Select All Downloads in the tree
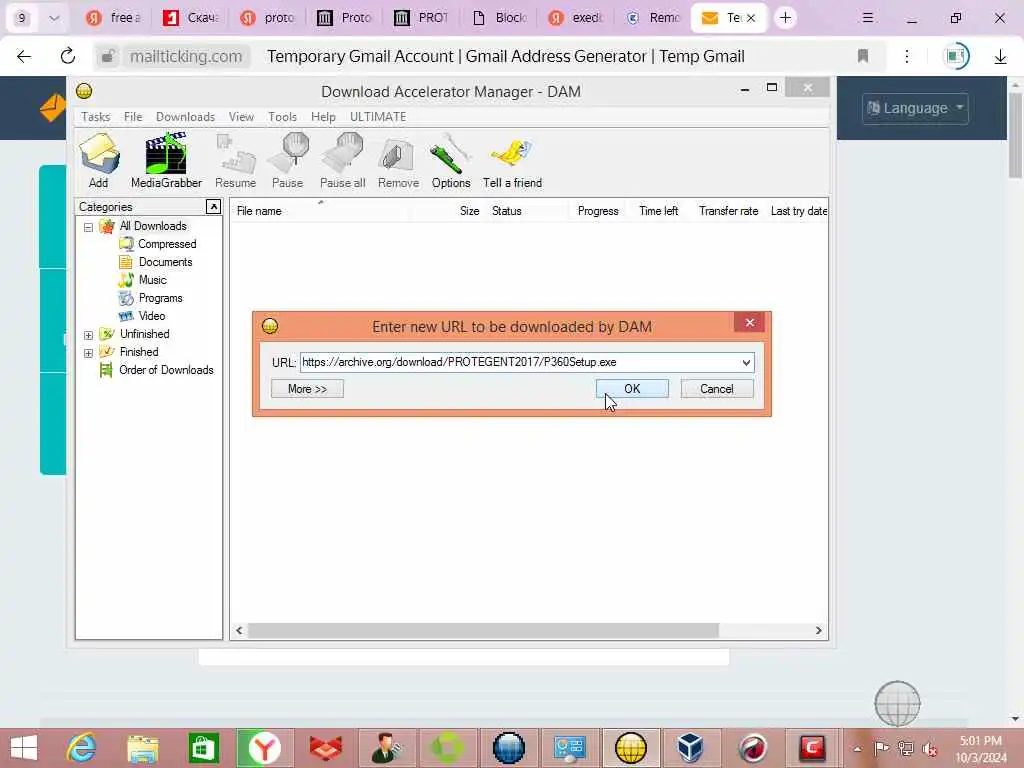 point(153,226)
